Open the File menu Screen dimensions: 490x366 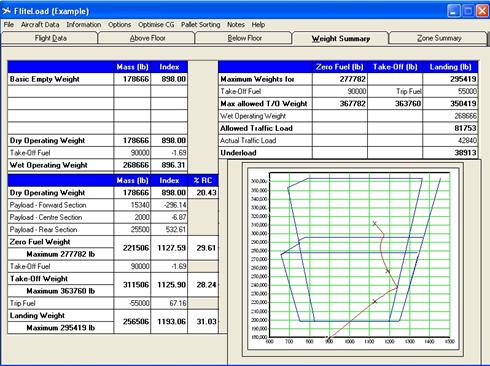coord(9,25)
